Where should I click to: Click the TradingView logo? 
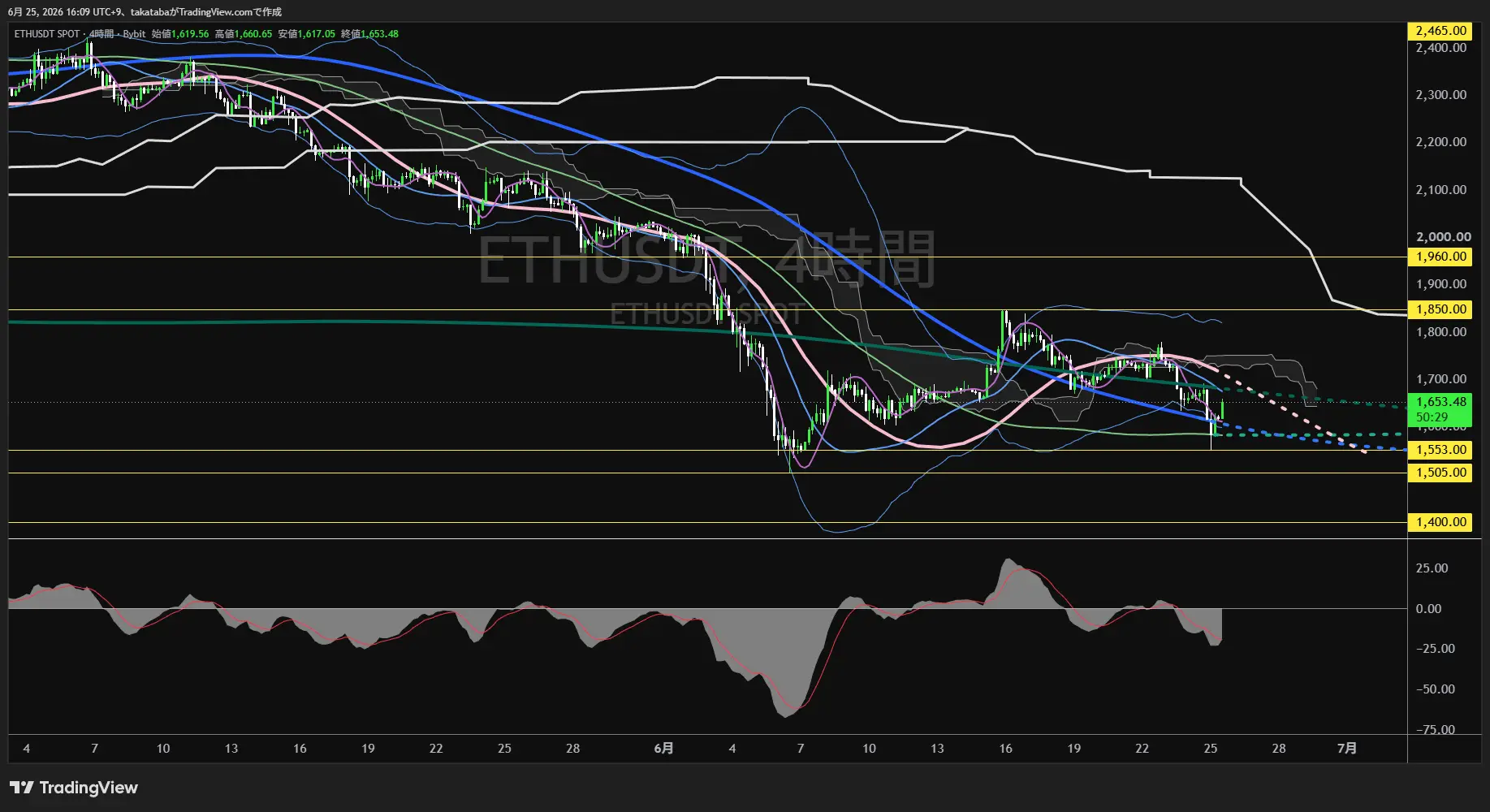[74, 788]
